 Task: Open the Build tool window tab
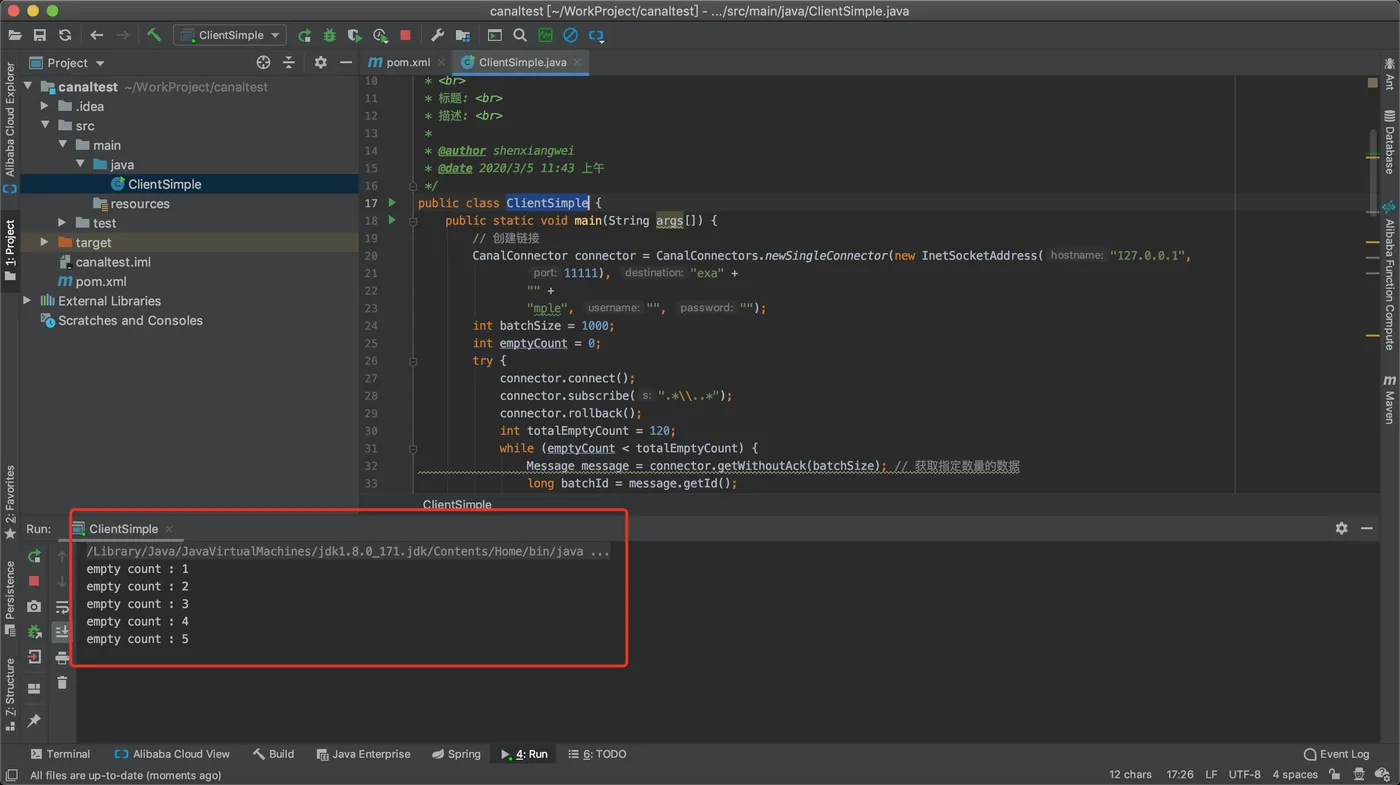[273, 754]
